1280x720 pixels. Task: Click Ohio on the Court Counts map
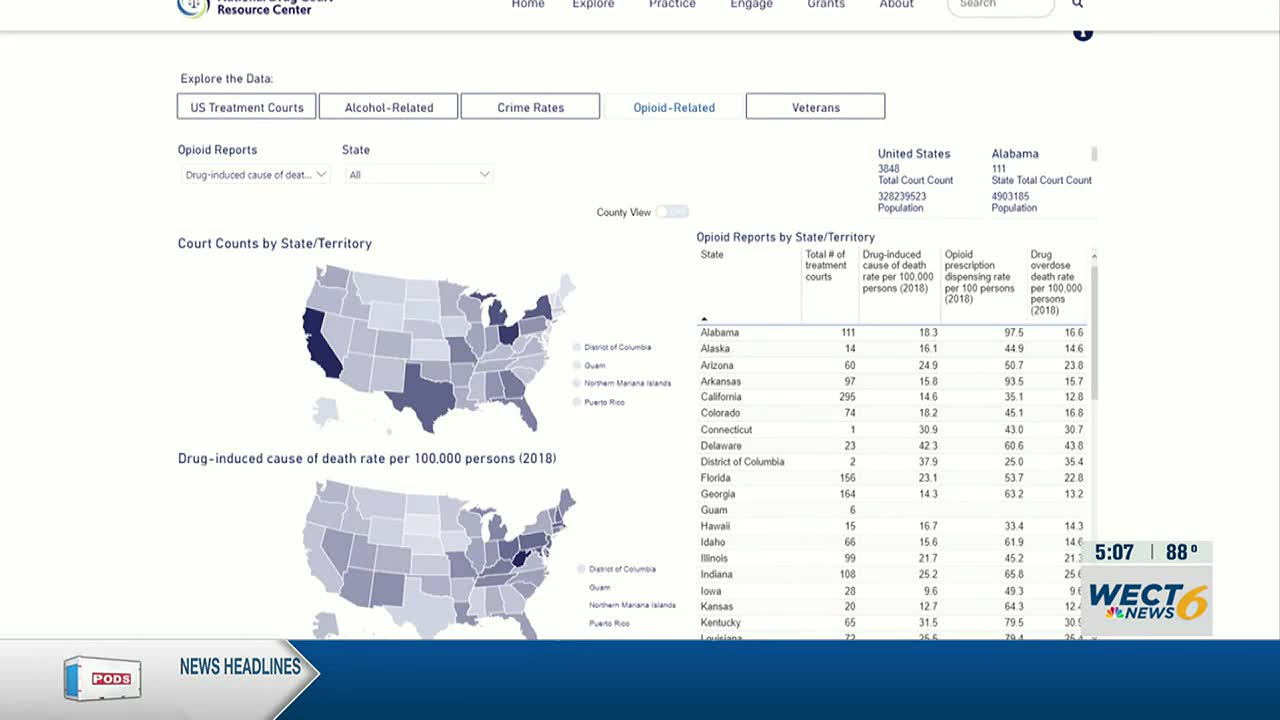pyautogui.click(x=507, y=332)
